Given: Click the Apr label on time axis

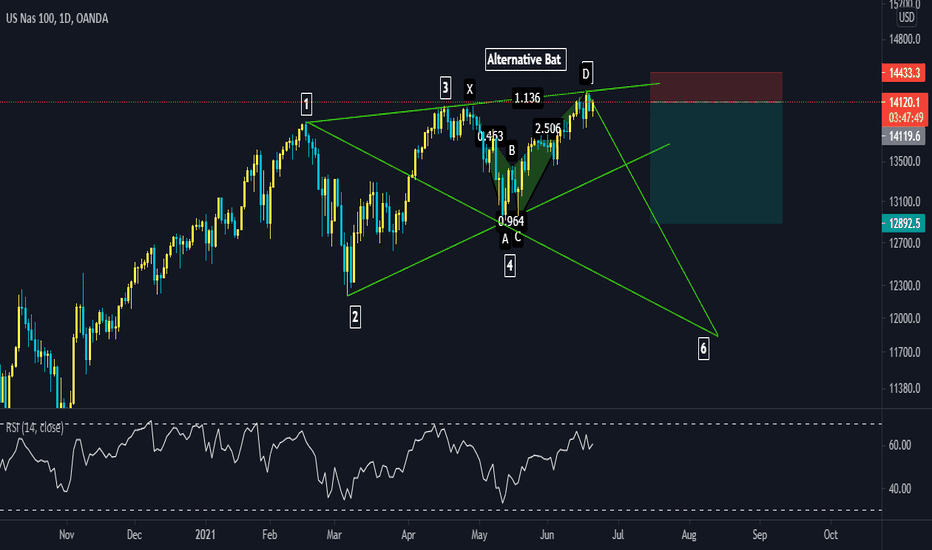Looking at the screenshot, I should [x=408, y=535].
